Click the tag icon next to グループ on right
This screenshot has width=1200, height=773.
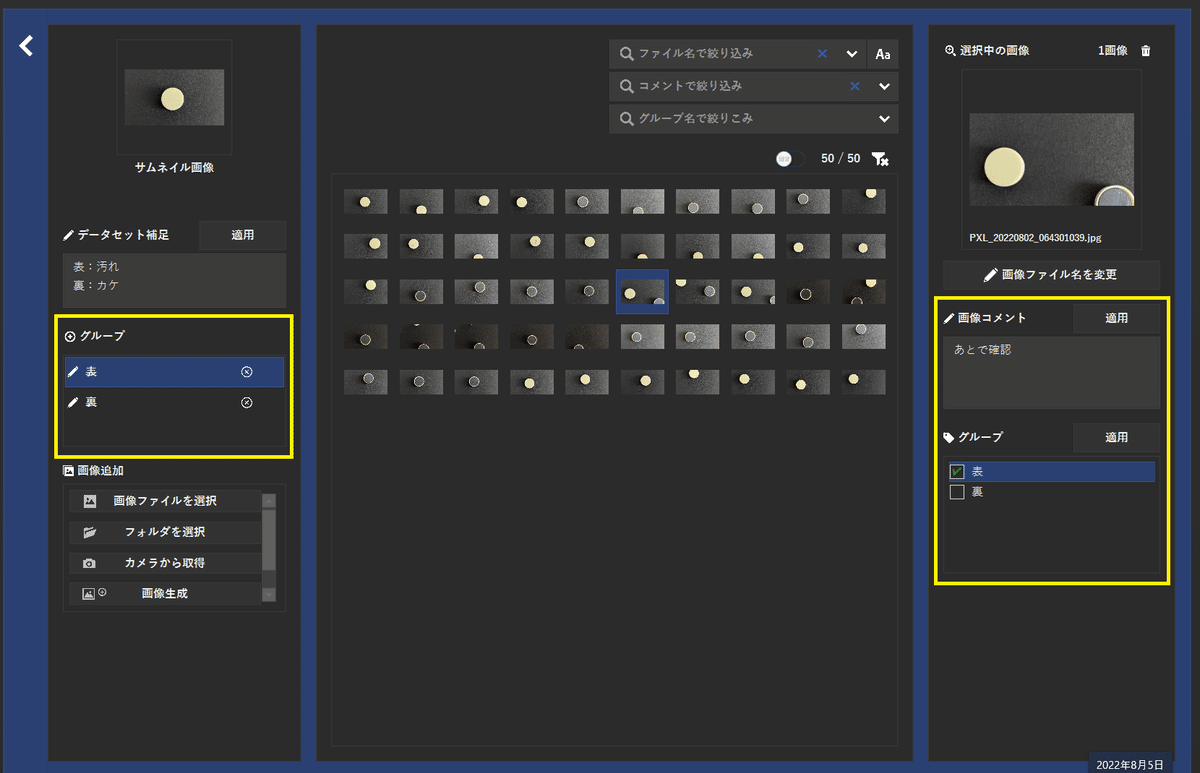(x=949, y=438)
